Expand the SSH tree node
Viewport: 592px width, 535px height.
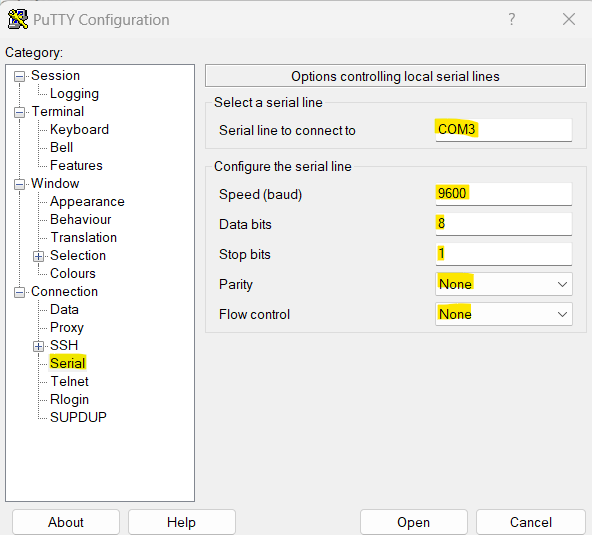(38, 346)
